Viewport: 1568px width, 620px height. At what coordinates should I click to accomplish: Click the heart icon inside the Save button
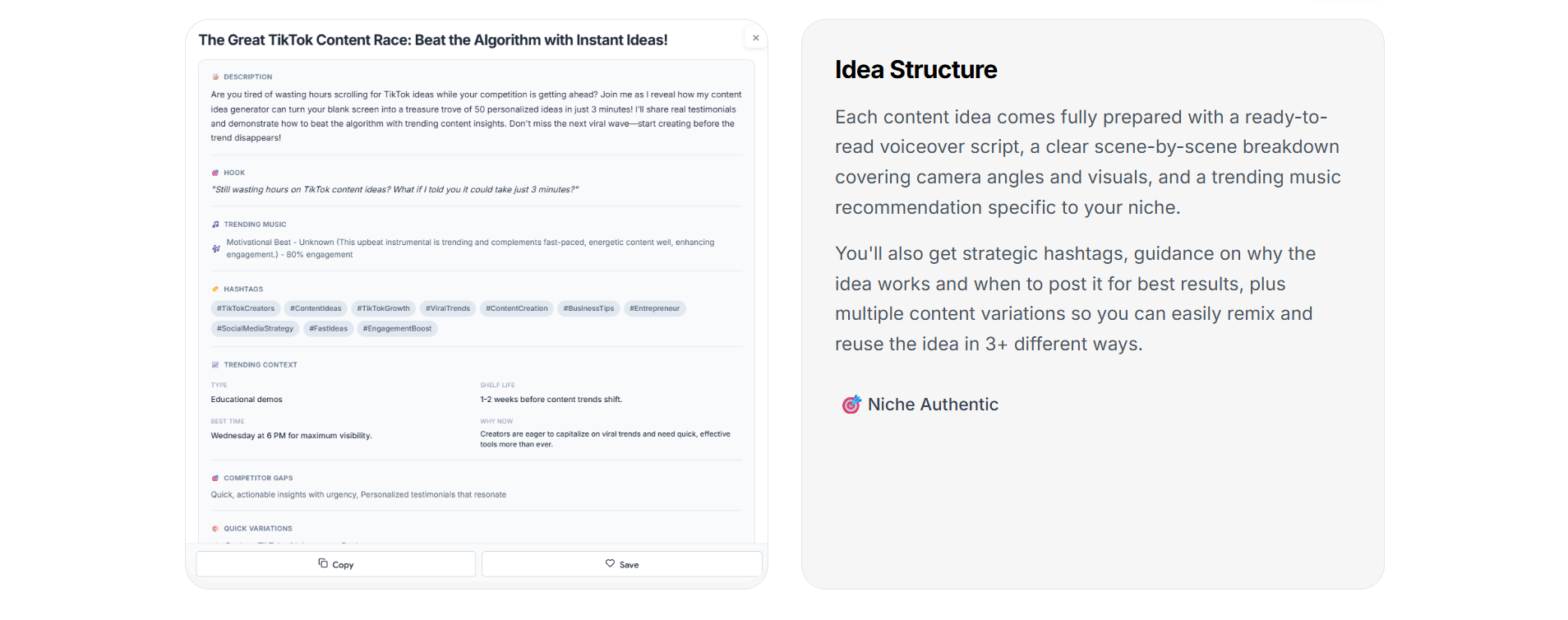pyautogui.click(x=610, y=564)
